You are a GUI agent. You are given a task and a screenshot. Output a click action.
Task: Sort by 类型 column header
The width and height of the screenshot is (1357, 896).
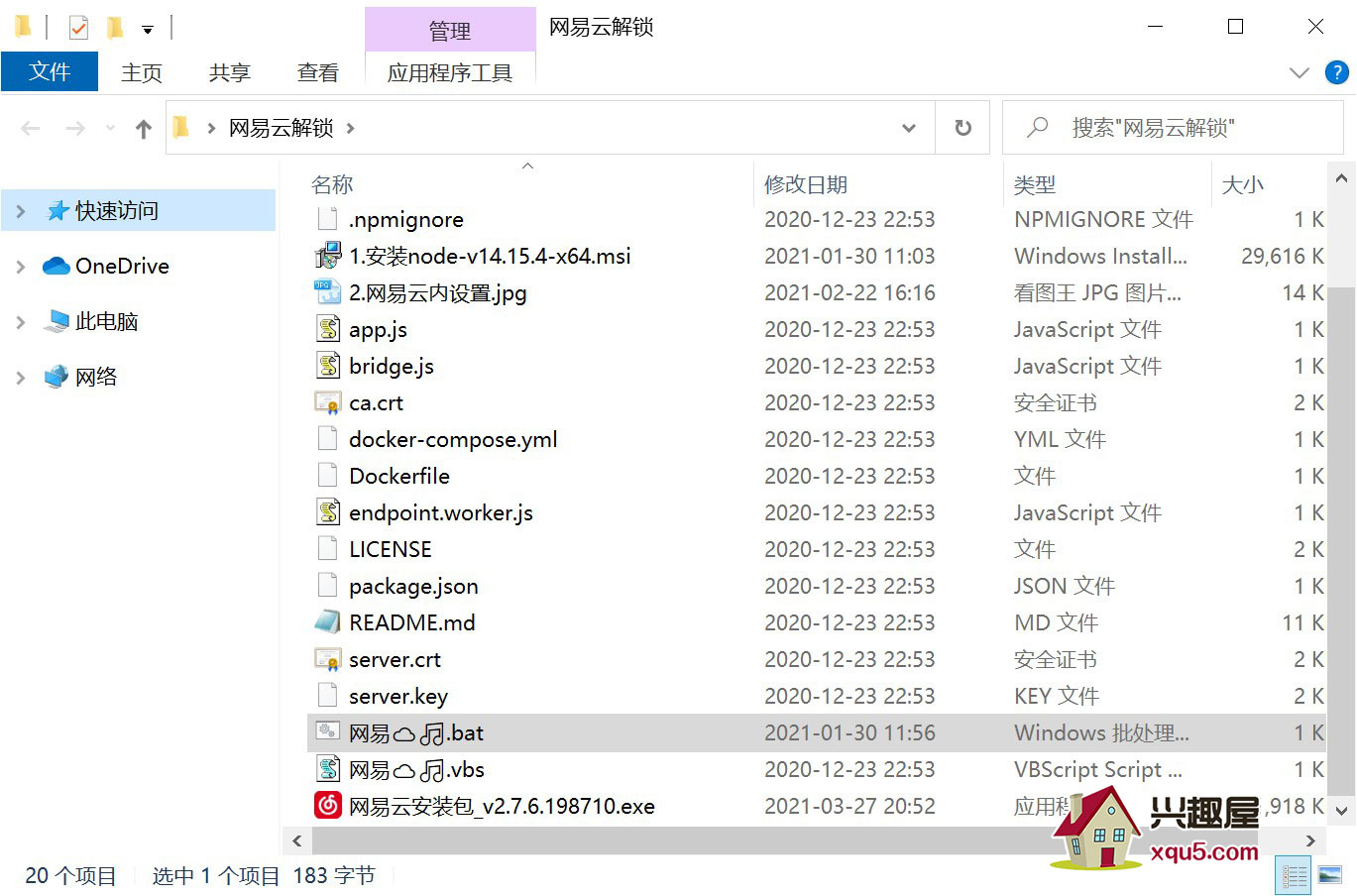point(1035,184)
